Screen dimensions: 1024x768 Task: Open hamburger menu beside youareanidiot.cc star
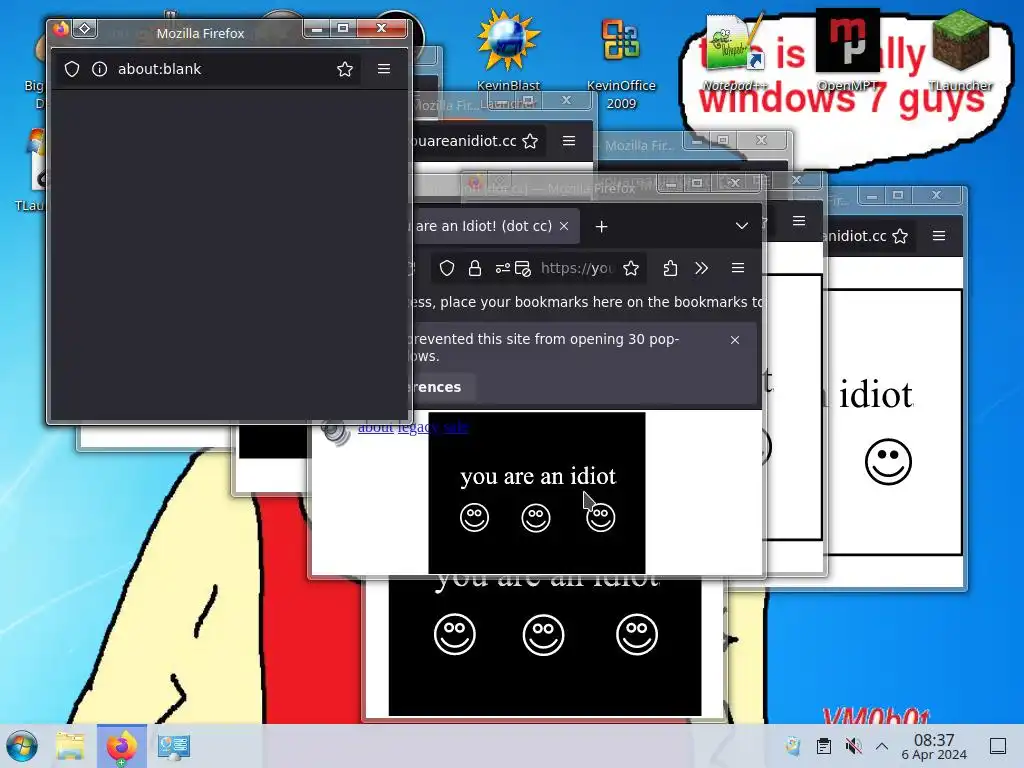pyautogui.click(x=569, y=141)
